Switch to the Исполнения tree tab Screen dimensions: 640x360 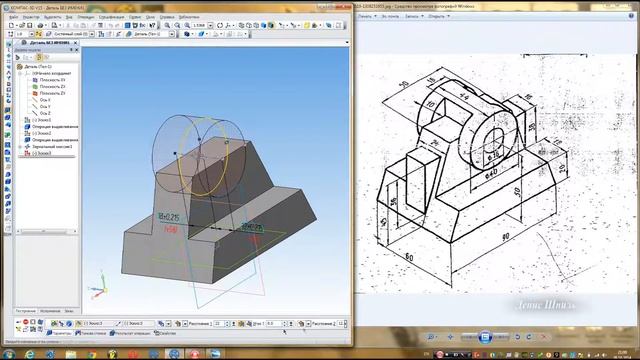click(x=50, y=311)
